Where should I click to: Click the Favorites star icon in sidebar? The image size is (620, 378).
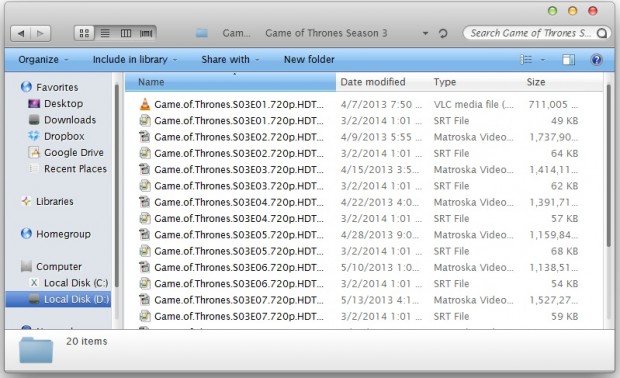point(26,87)
